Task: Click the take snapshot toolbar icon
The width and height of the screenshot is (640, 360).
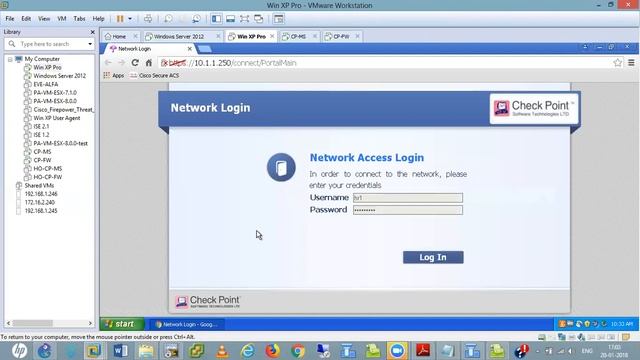Action: click(168, 19)
